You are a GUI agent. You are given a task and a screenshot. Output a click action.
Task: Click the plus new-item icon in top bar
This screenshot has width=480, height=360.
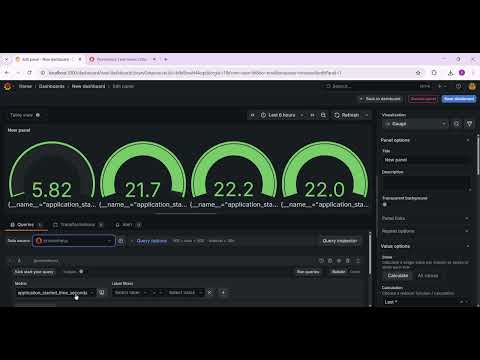click(x=440, y=86)
